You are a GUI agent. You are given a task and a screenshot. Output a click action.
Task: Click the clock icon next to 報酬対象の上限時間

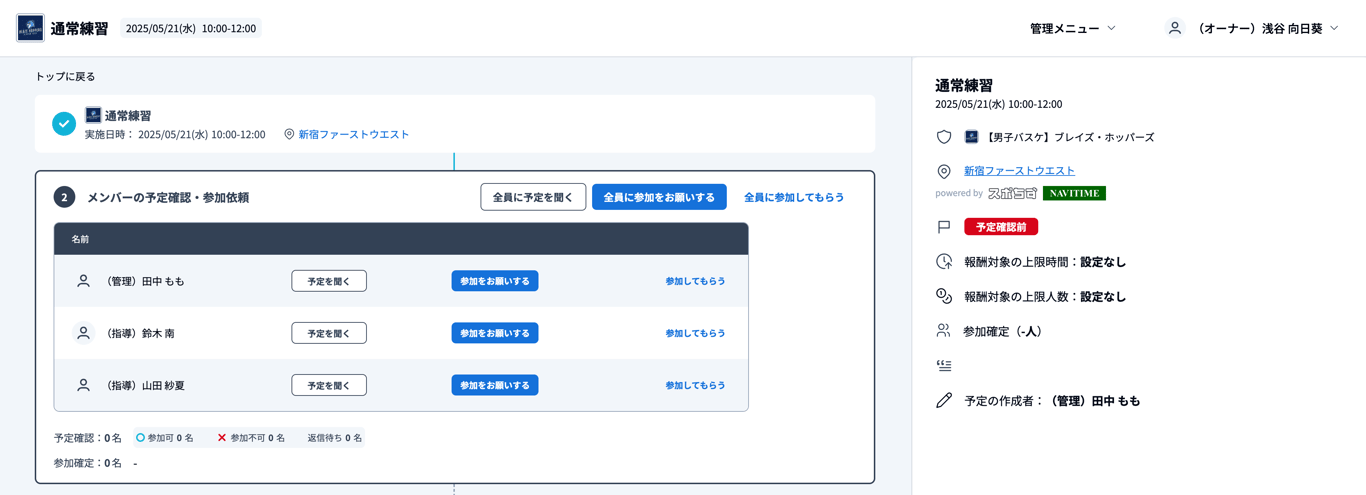(x=944, y=262)
